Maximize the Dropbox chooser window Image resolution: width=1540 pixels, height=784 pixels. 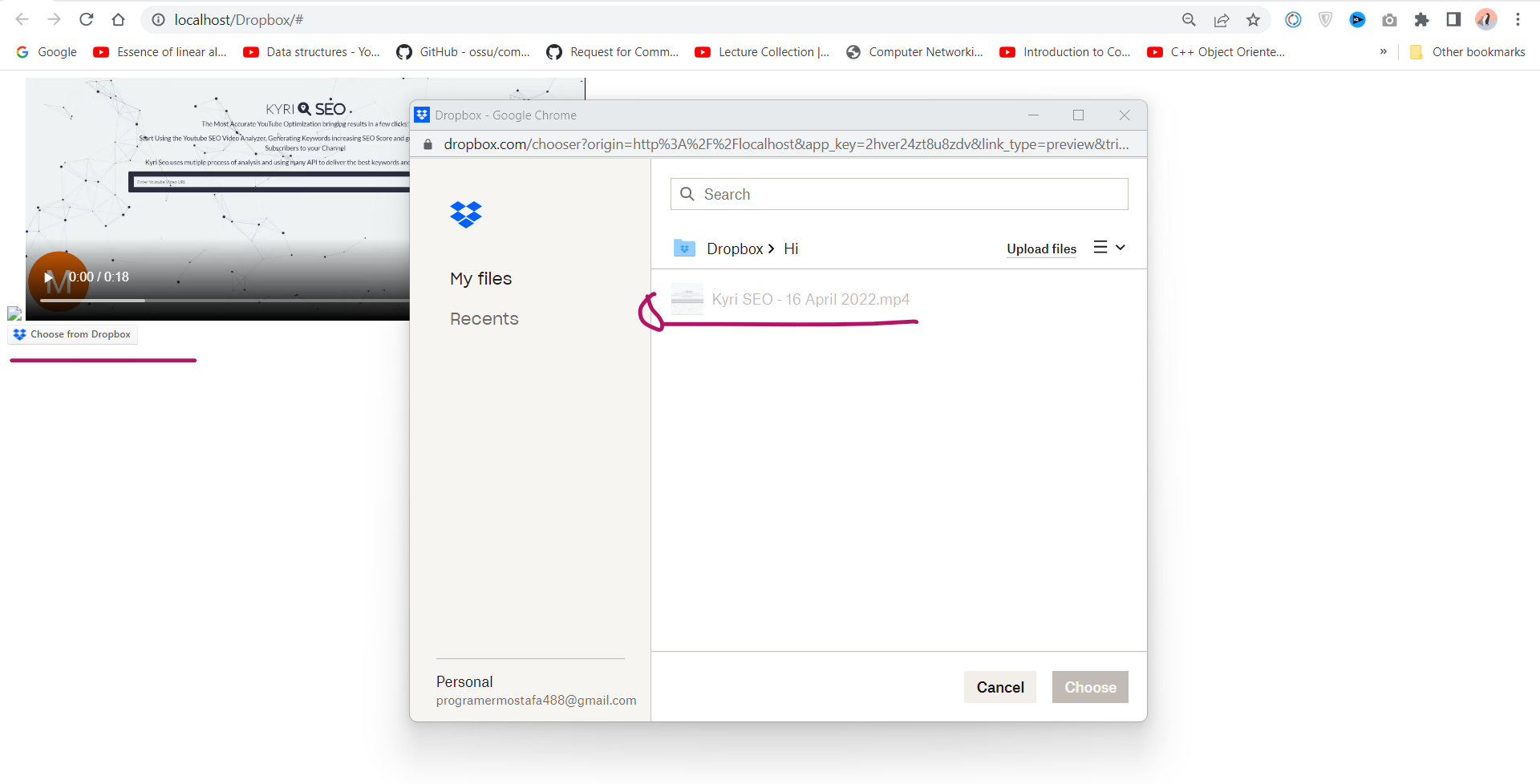point(1079,115)
